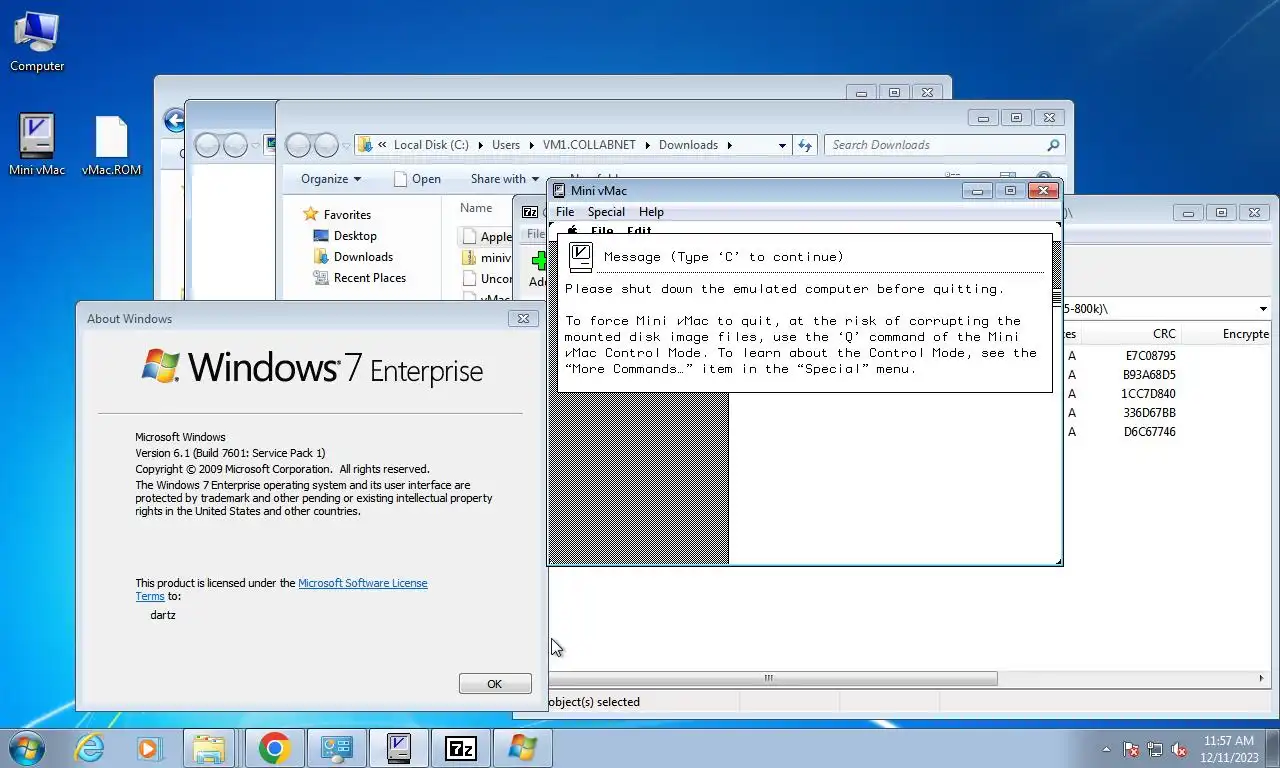Click the Windows 7 Enterprise logo flag
Image resolution: width=1280 pixels, height=768 pixels.
(x=161, y=366)
